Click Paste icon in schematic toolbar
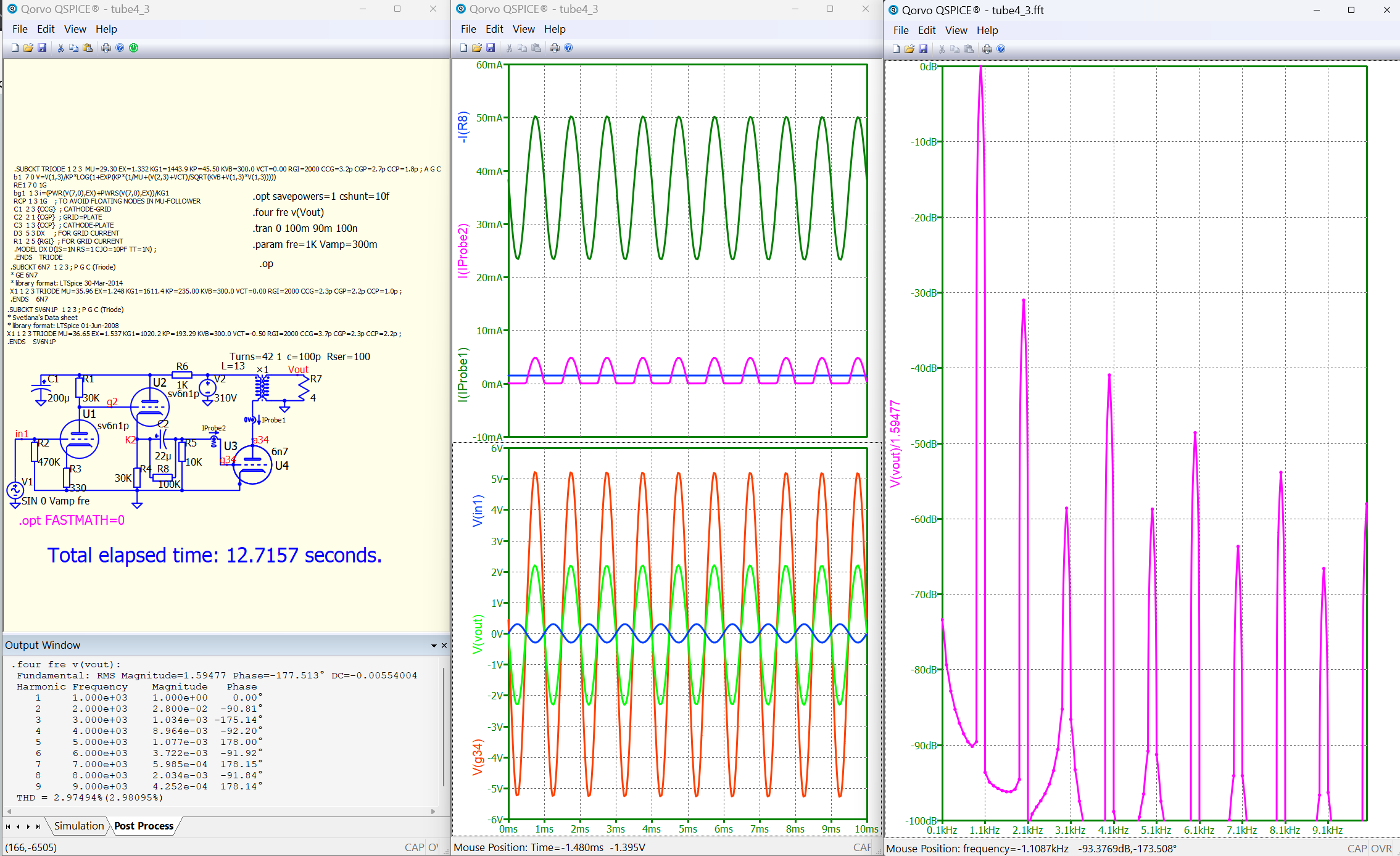 pyautogui.click(x=88, y=47)
